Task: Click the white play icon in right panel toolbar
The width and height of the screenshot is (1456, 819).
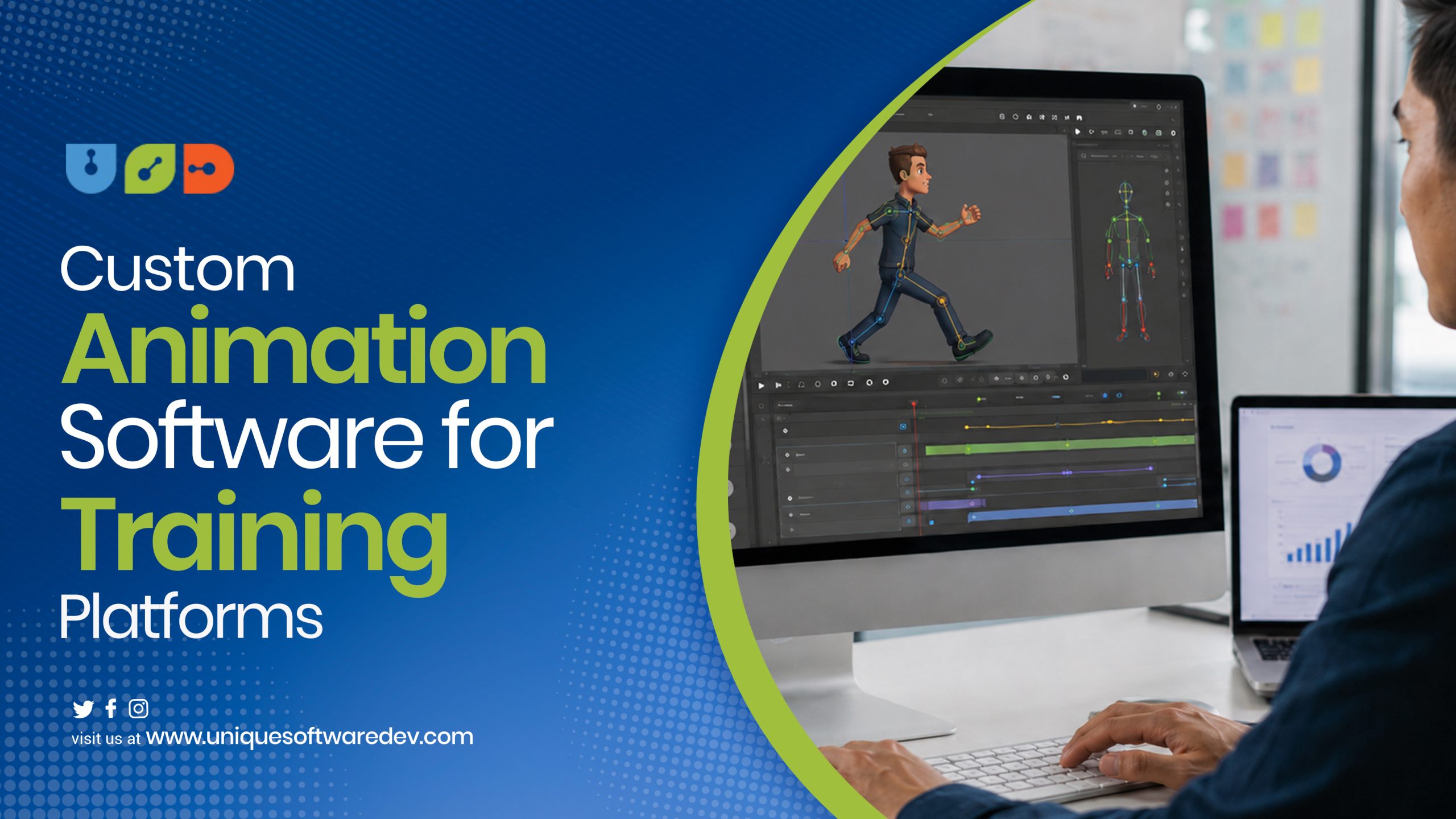Action: 1078,131
